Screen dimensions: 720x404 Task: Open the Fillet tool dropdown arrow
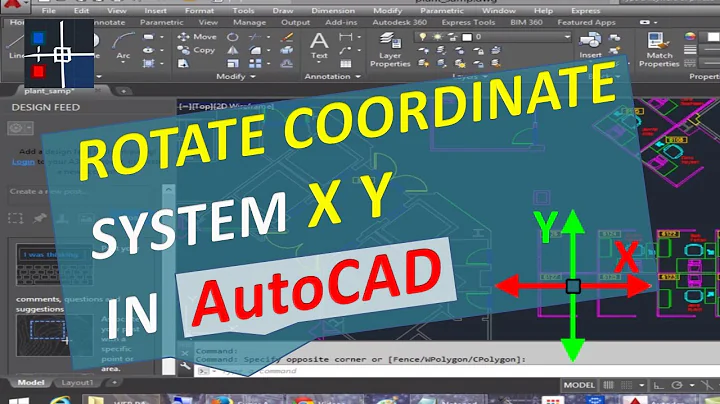pyautogui.click(x=269, y=50)
